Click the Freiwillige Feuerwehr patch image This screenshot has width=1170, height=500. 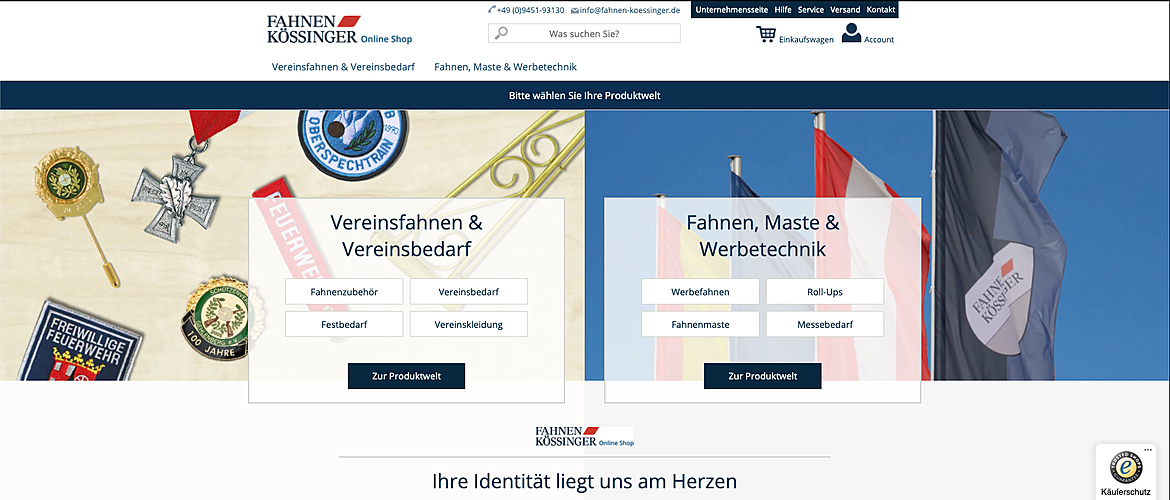point(80,342)
